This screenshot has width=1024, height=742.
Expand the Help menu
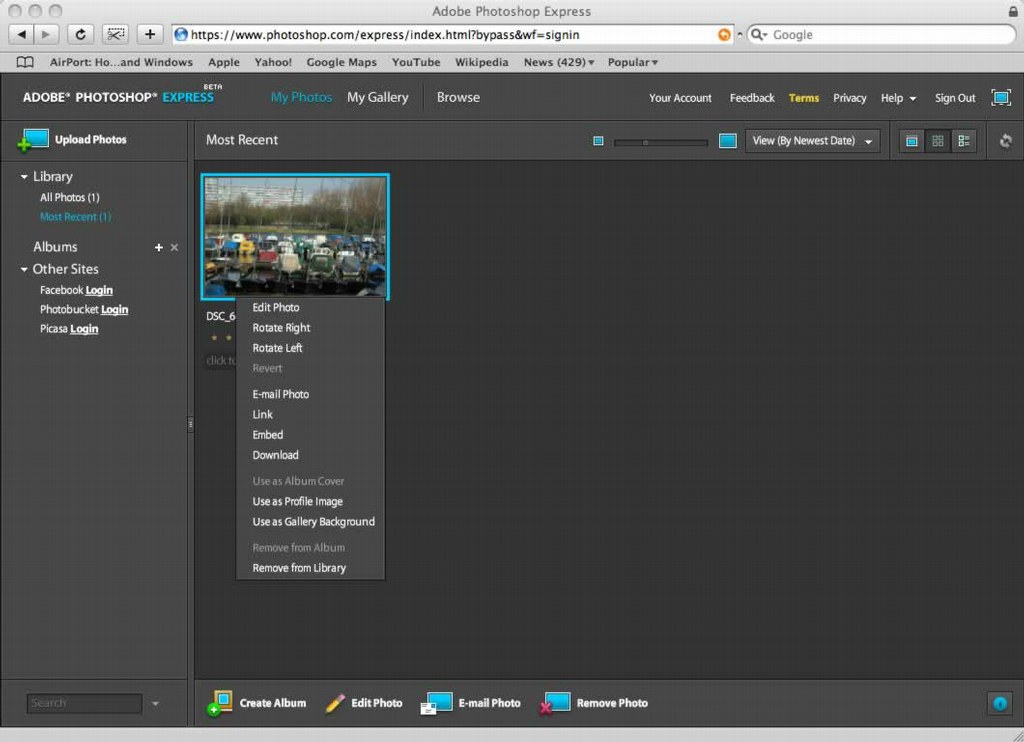coord(898,98)
